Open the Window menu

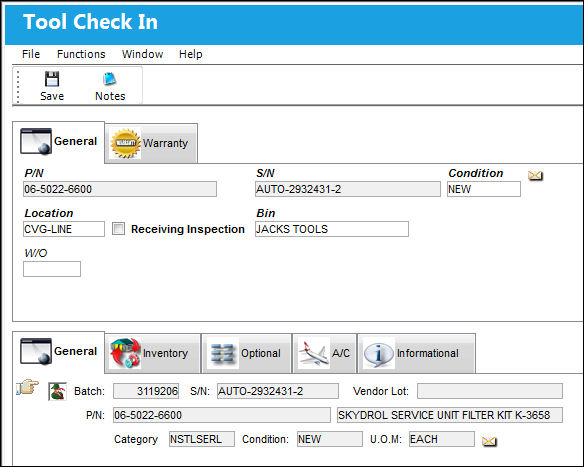[142, 54]
